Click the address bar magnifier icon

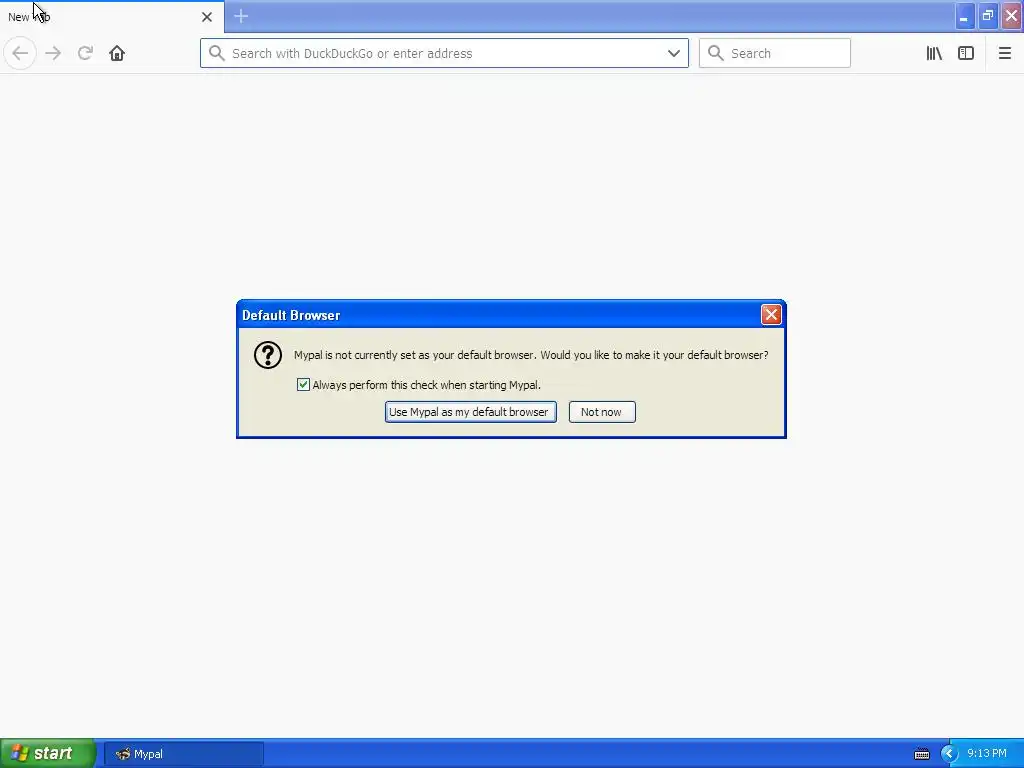point(217,53)
